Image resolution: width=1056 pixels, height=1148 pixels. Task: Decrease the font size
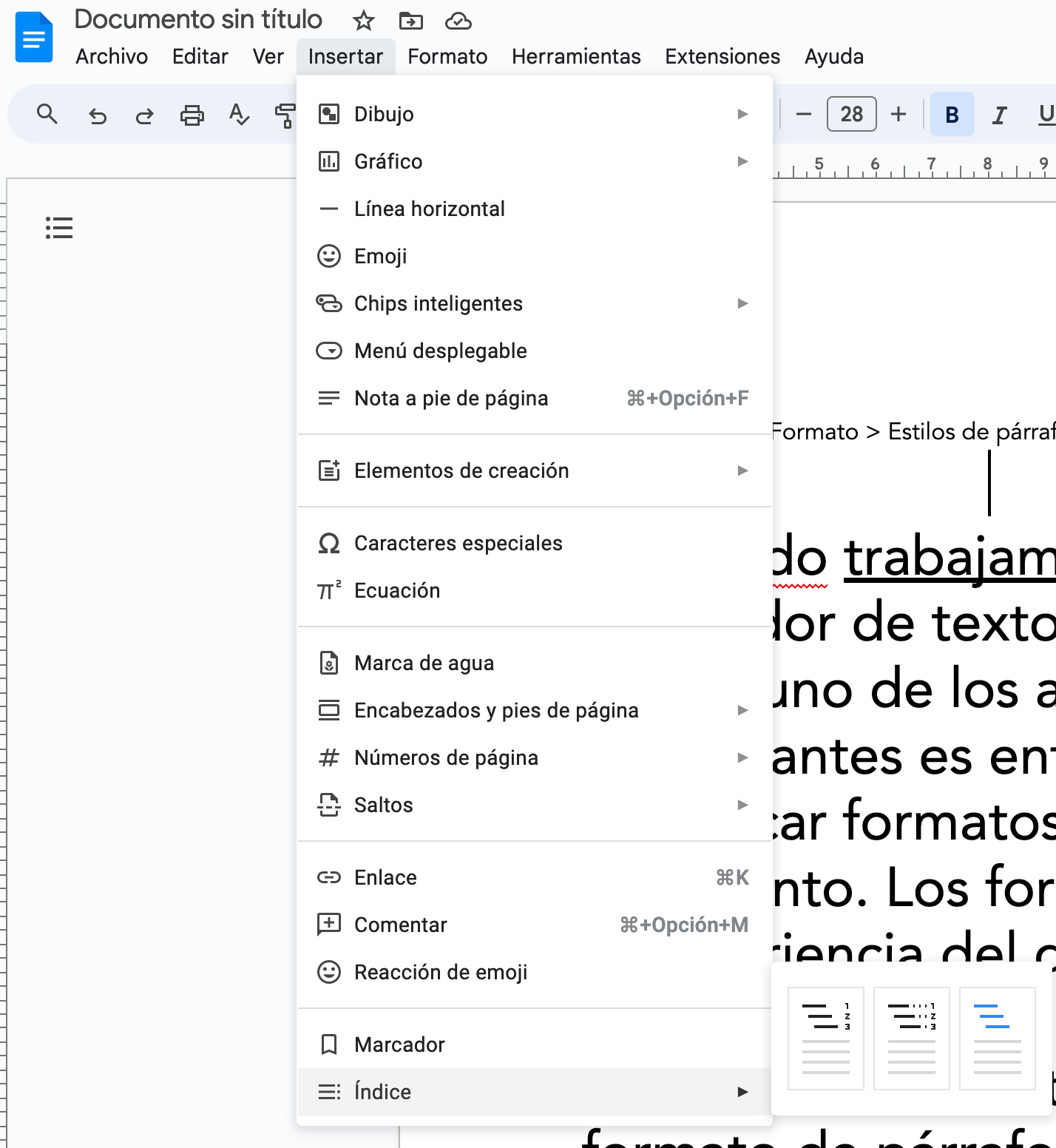click(804, 114)
